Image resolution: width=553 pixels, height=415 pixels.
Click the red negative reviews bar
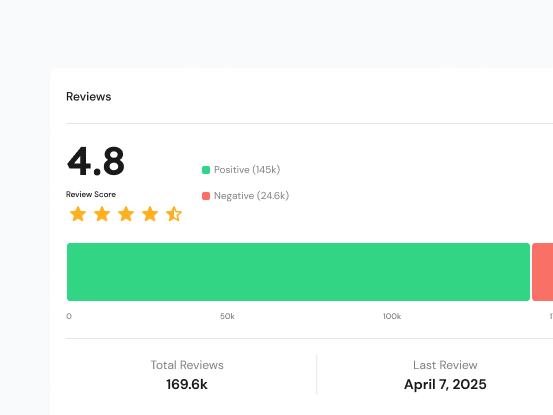[x=542, y=272]
